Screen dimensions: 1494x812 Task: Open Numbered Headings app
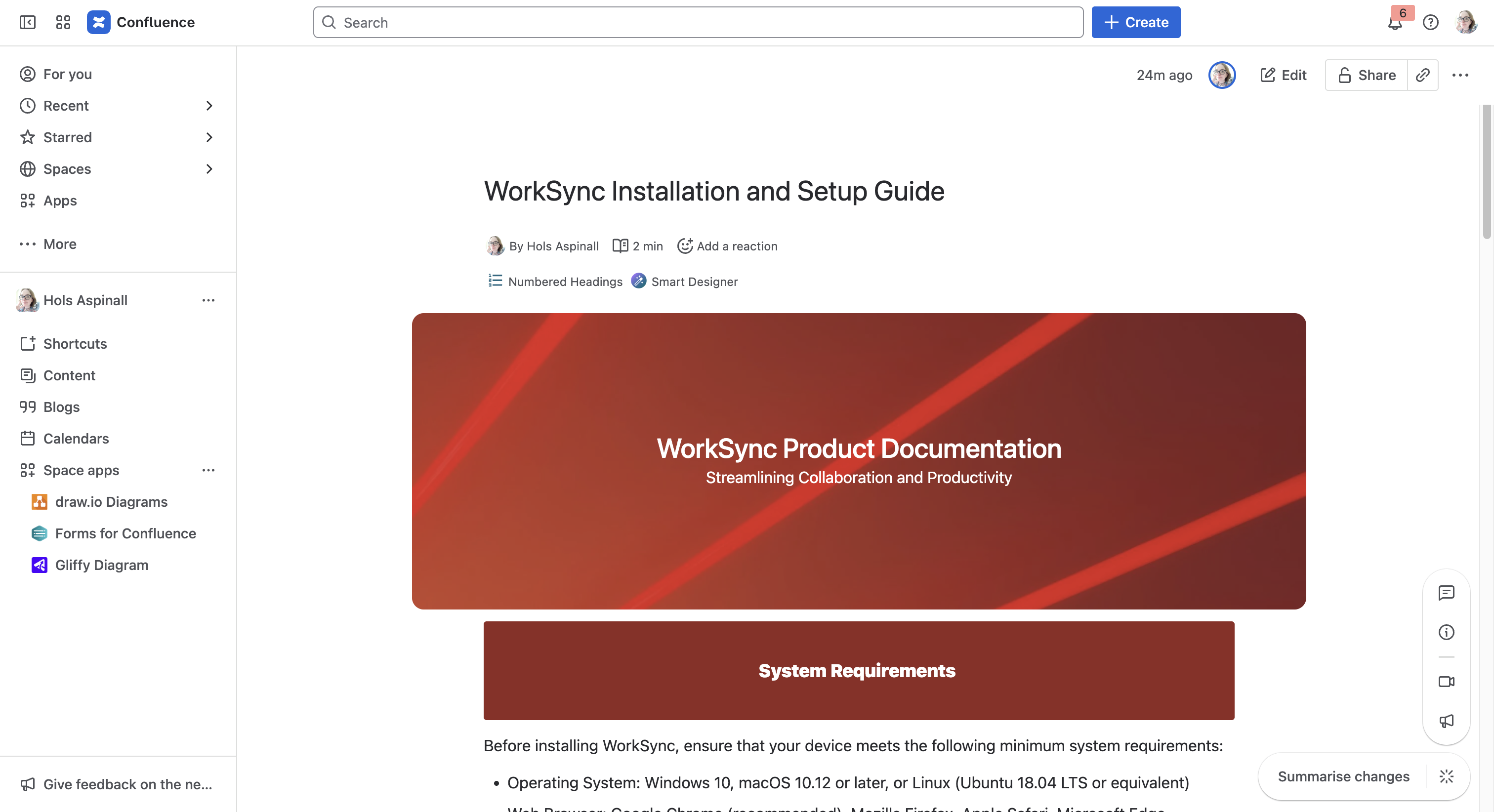(555, 282)
